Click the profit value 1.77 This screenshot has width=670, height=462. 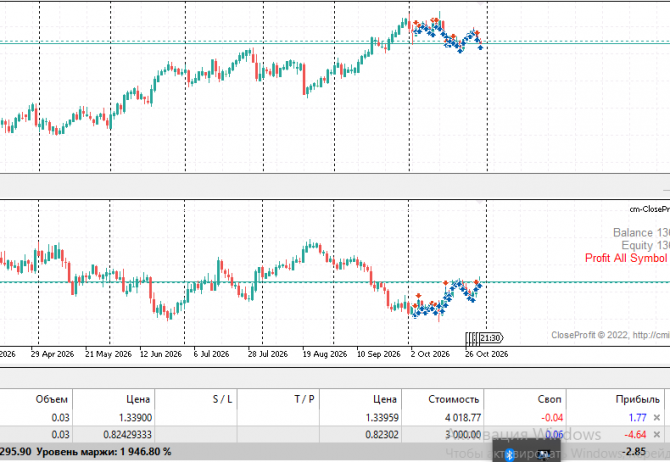point(638,418)
